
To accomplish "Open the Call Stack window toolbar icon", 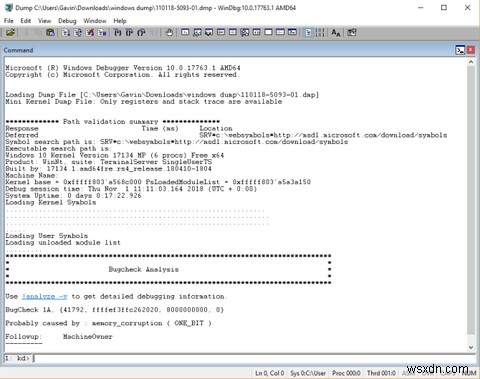I will tap(245, 32).
